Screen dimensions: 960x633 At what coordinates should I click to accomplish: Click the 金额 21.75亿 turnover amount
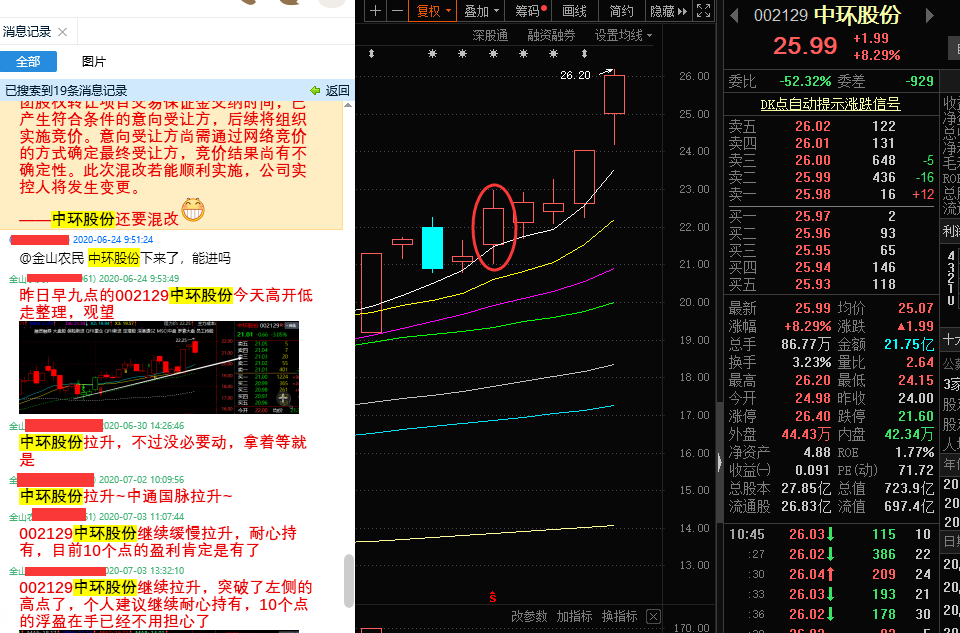tap(909, 344)
